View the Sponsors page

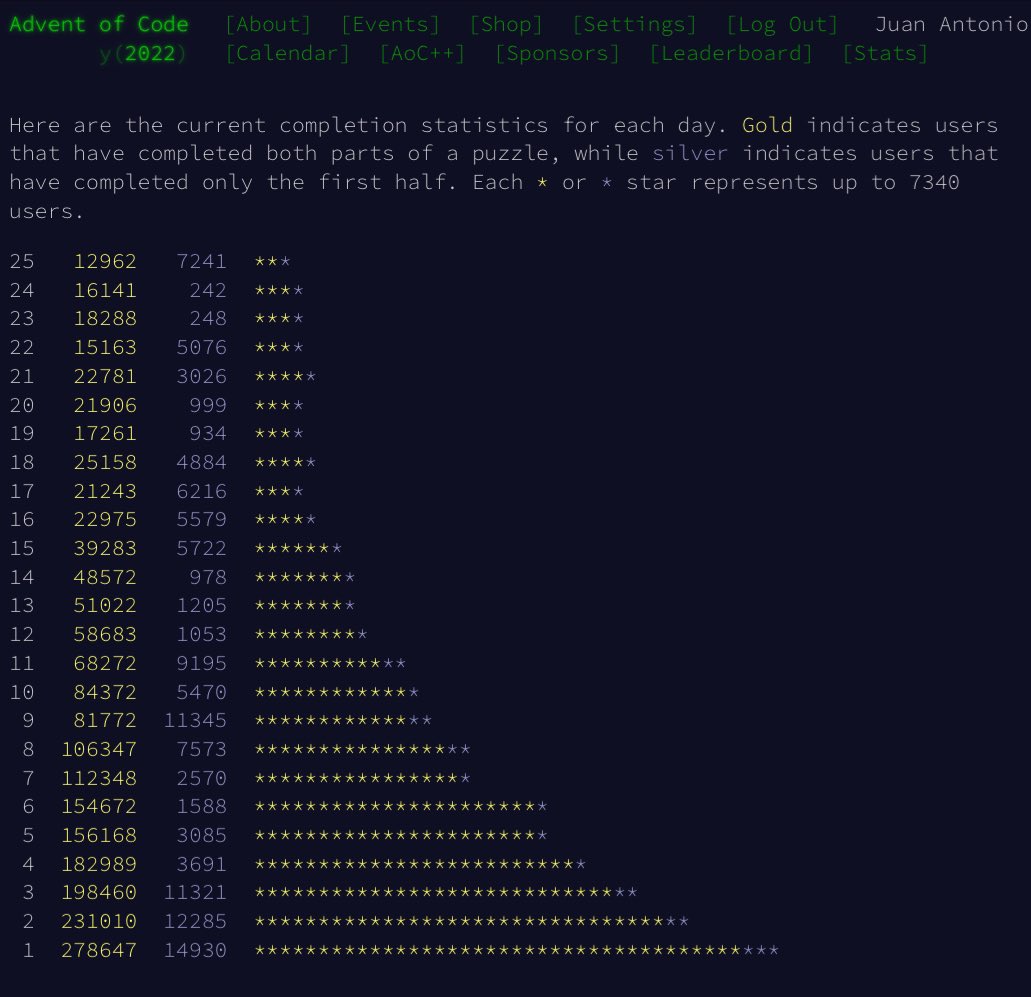558,53
